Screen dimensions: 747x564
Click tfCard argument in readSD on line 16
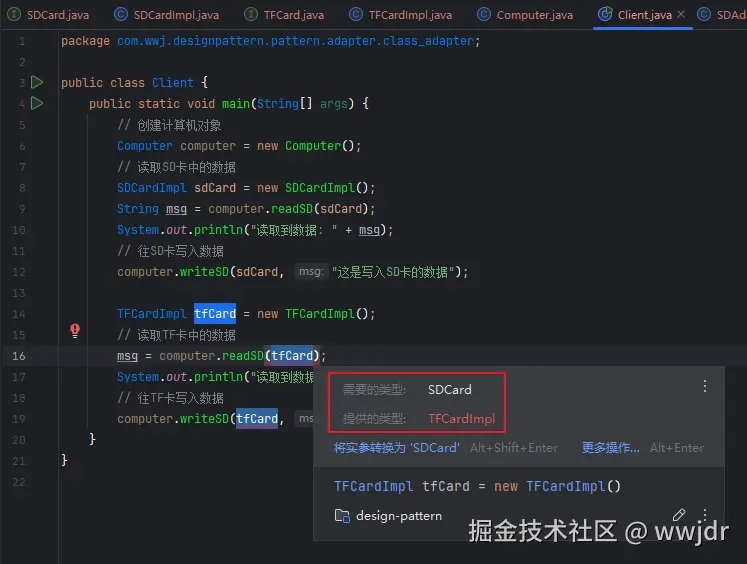point(292,356)
